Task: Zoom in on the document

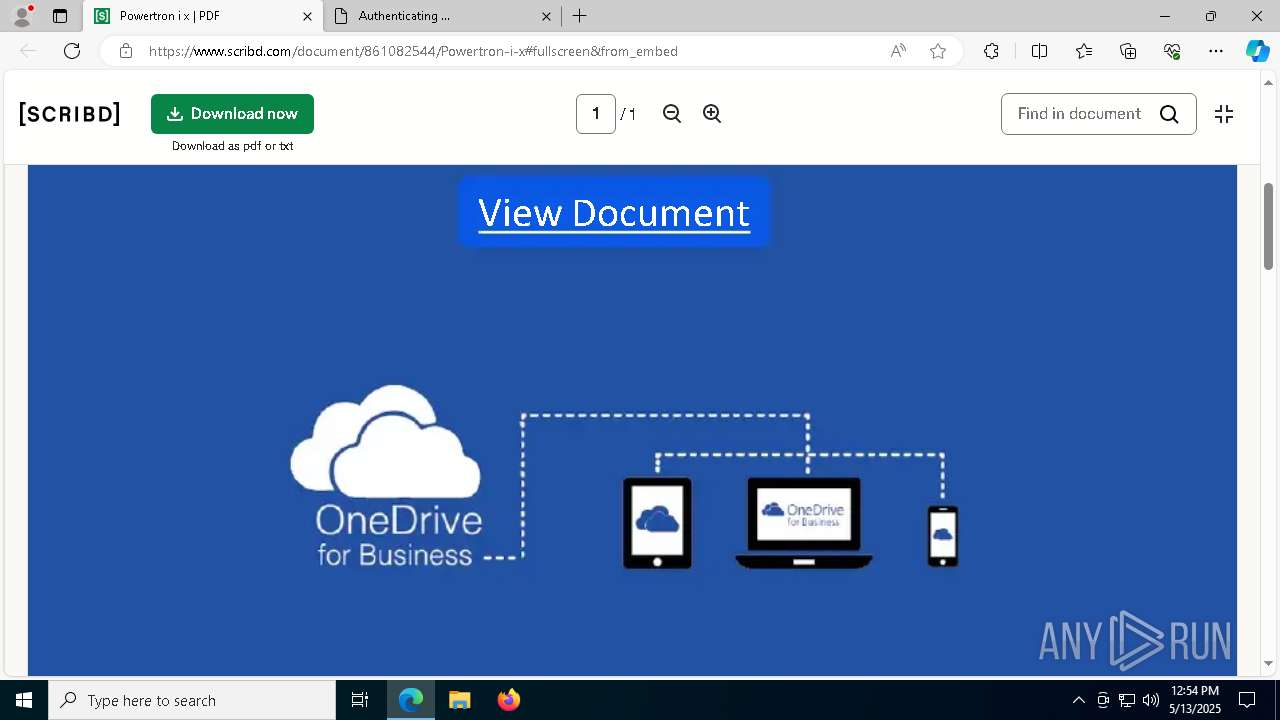Action: tap(712, 114)
